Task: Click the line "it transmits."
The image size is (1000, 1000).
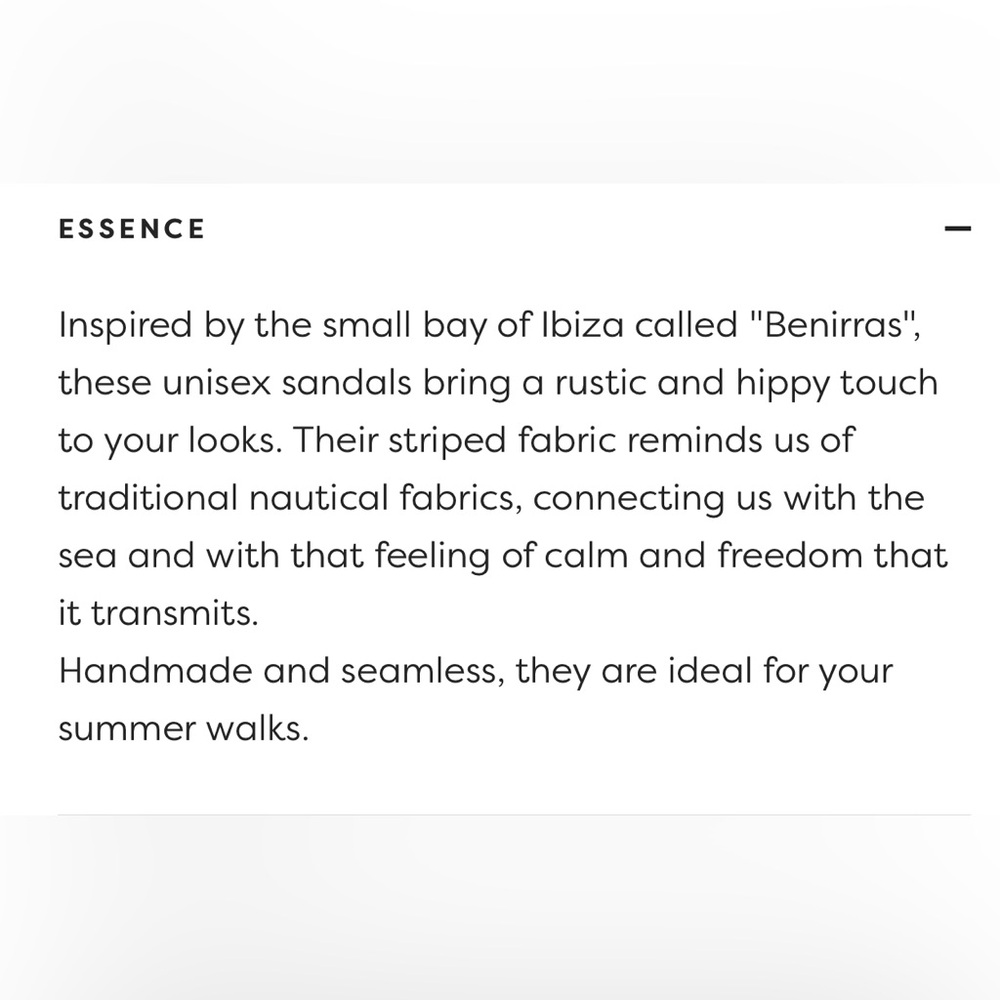Action: click(x=158, y=614)
